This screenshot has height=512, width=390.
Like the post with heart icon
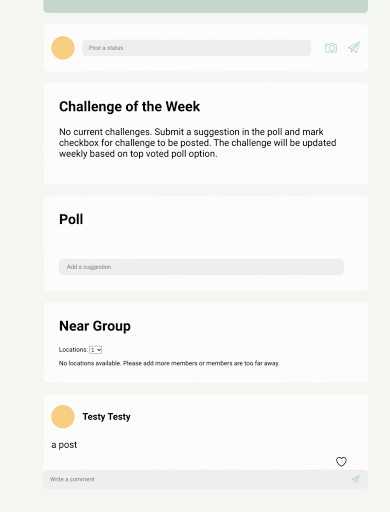[x=341, y=462]
